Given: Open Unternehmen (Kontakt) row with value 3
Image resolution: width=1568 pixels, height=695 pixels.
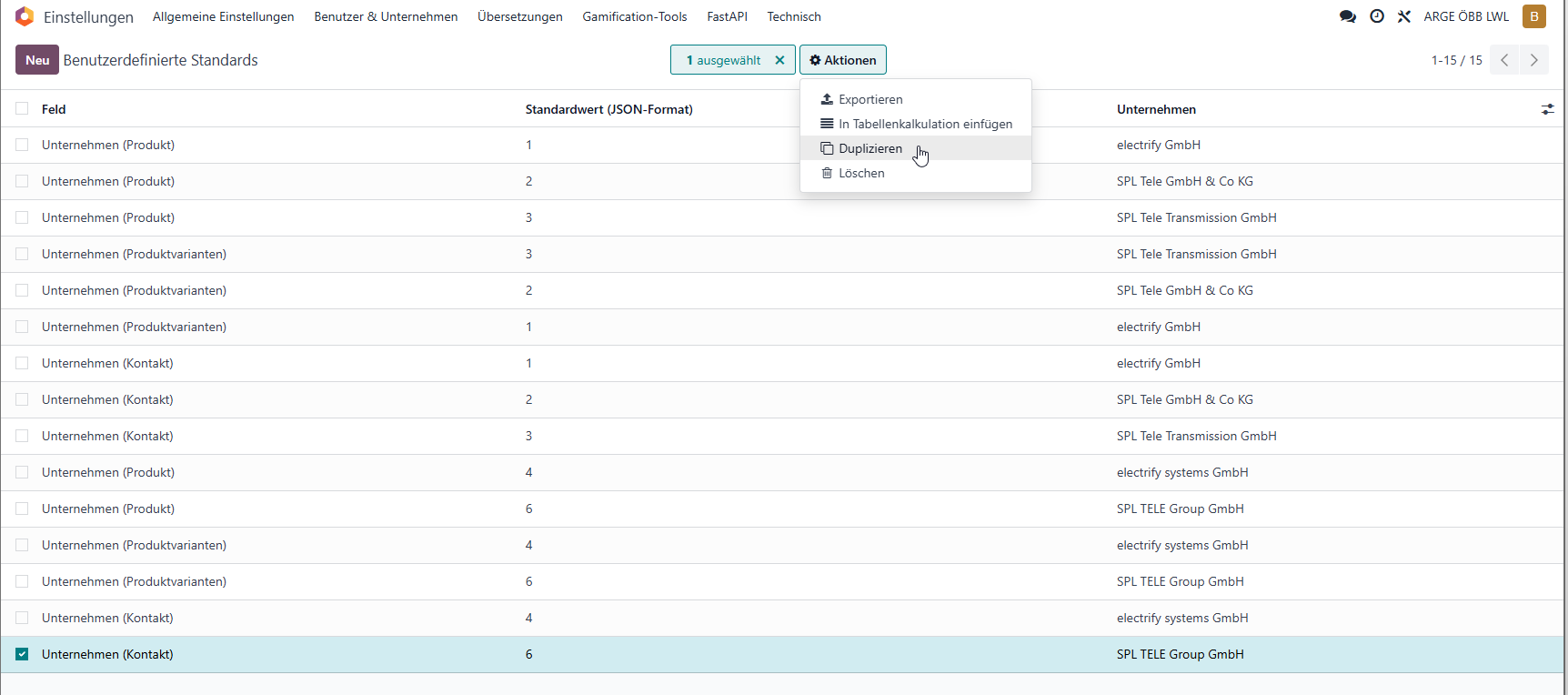Looking at the screenshot, I should coord(782,436).
